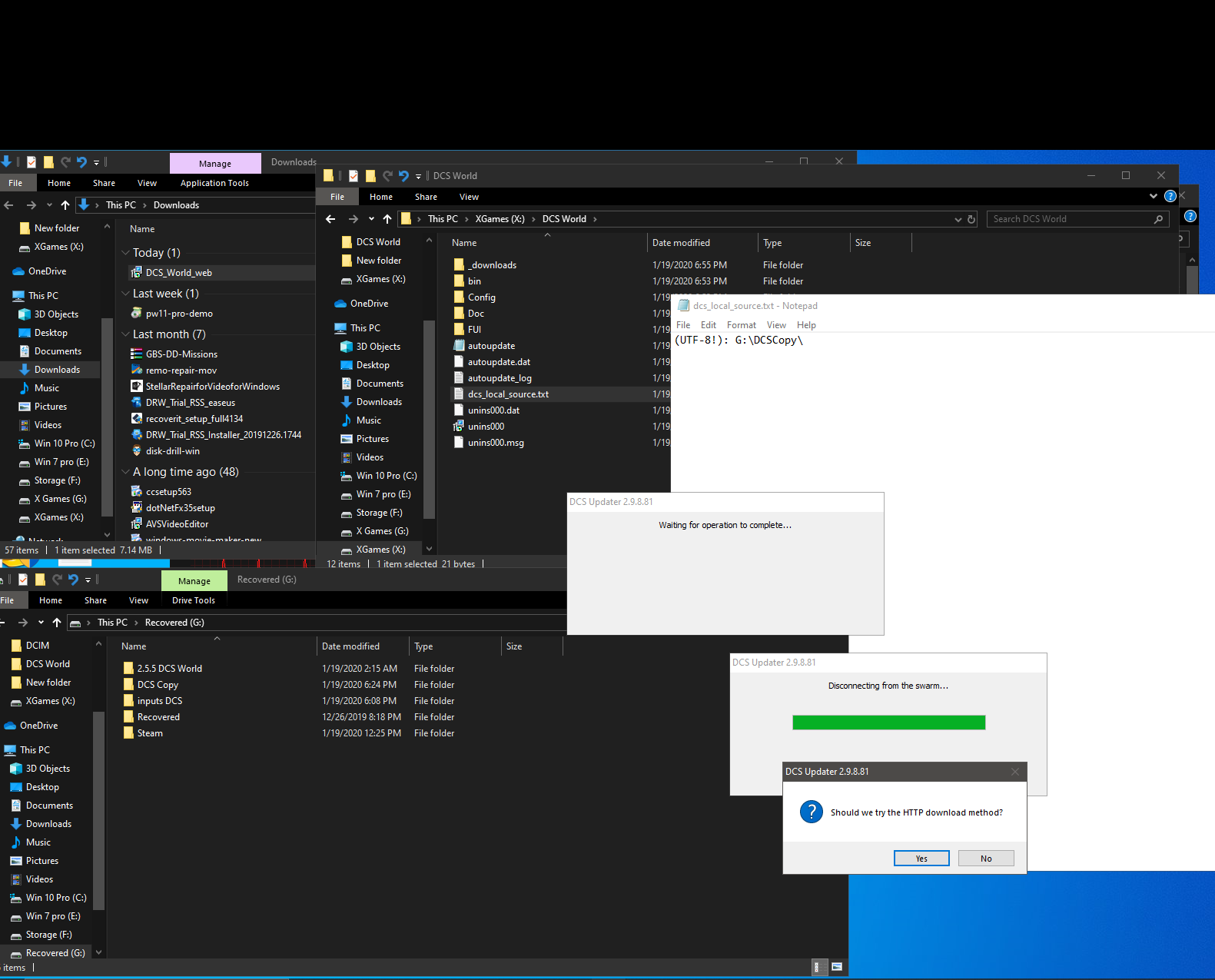Click Yes to try HTTP download
This screenshot has height=980, width=1215.
pyautogui.click(x=921, y=859)
